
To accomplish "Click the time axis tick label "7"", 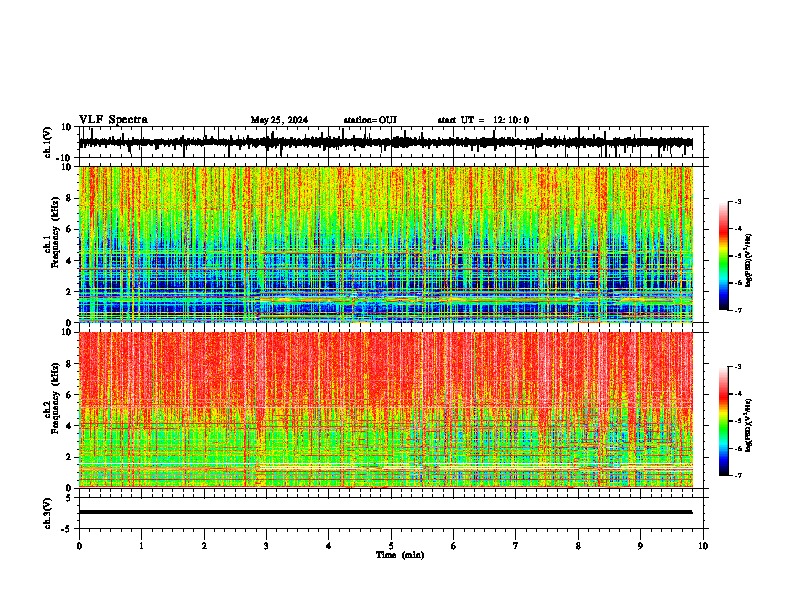I will pos(516,546).
